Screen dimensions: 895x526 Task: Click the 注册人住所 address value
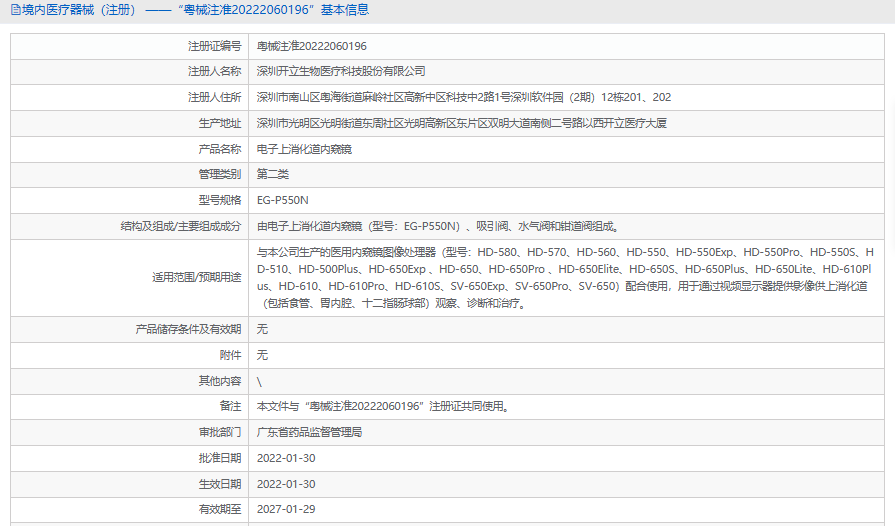pyautogui.click(x=463, y=98)
